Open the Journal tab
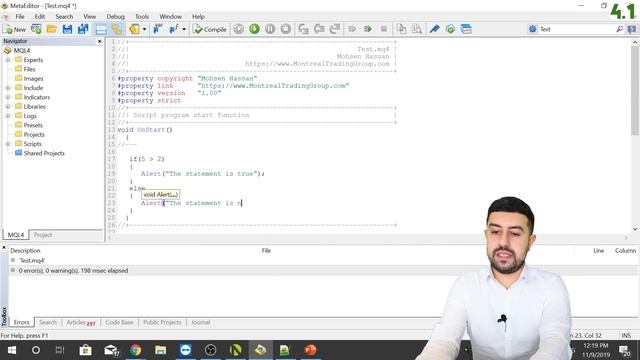This screenshot has height=360, width=640. pyautogui.click(x=200, y=322)
